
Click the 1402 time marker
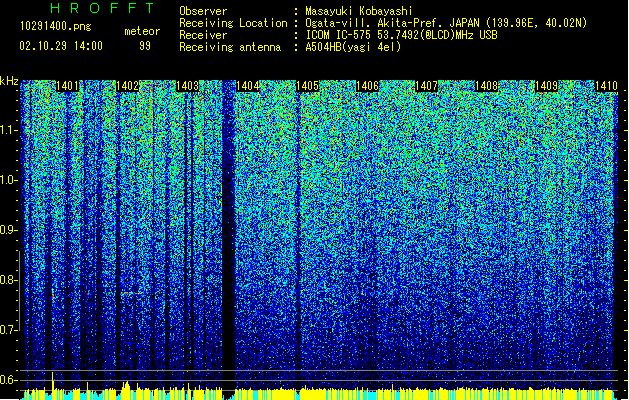tap(128, 86)
